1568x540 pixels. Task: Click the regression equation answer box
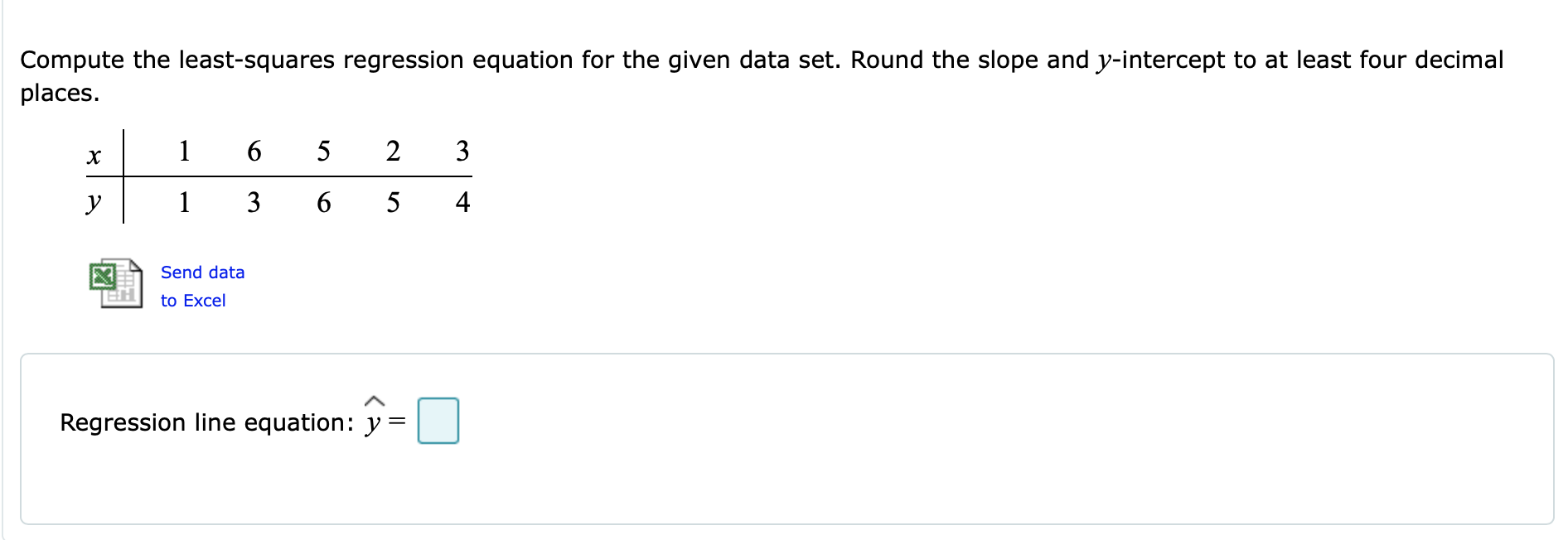coord(438,420)
